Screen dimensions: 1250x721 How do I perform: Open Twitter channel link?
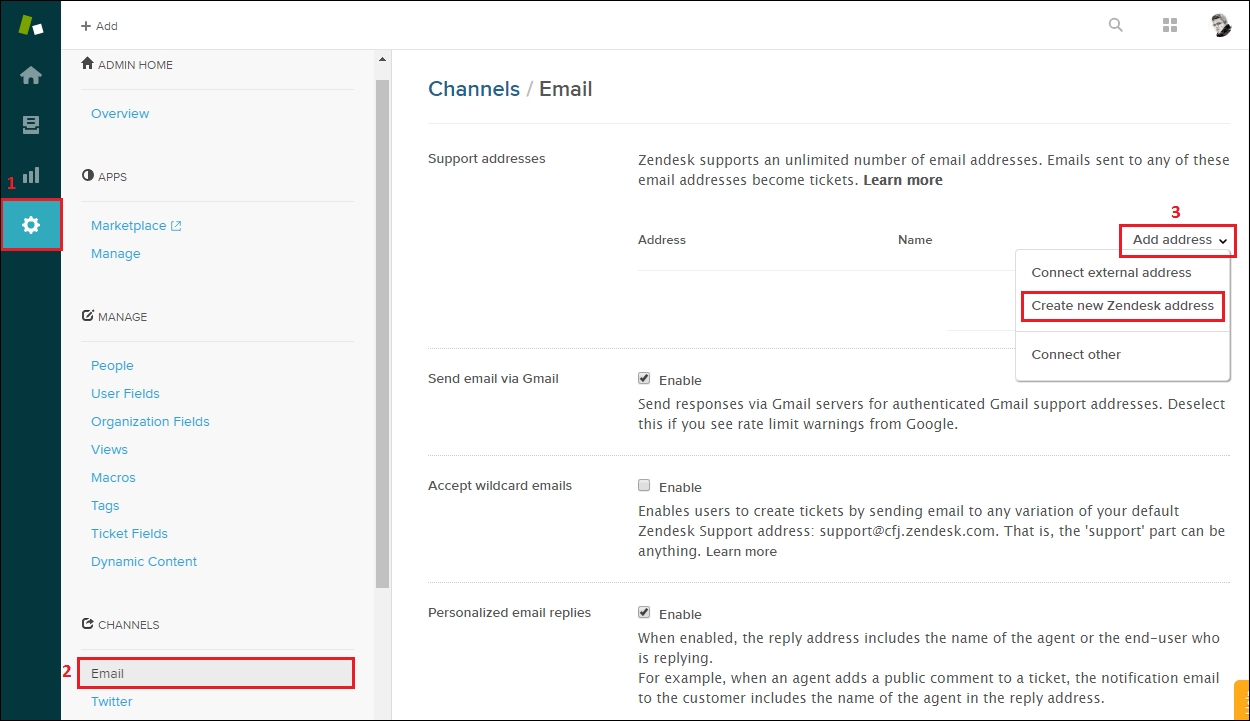(112, 701)
